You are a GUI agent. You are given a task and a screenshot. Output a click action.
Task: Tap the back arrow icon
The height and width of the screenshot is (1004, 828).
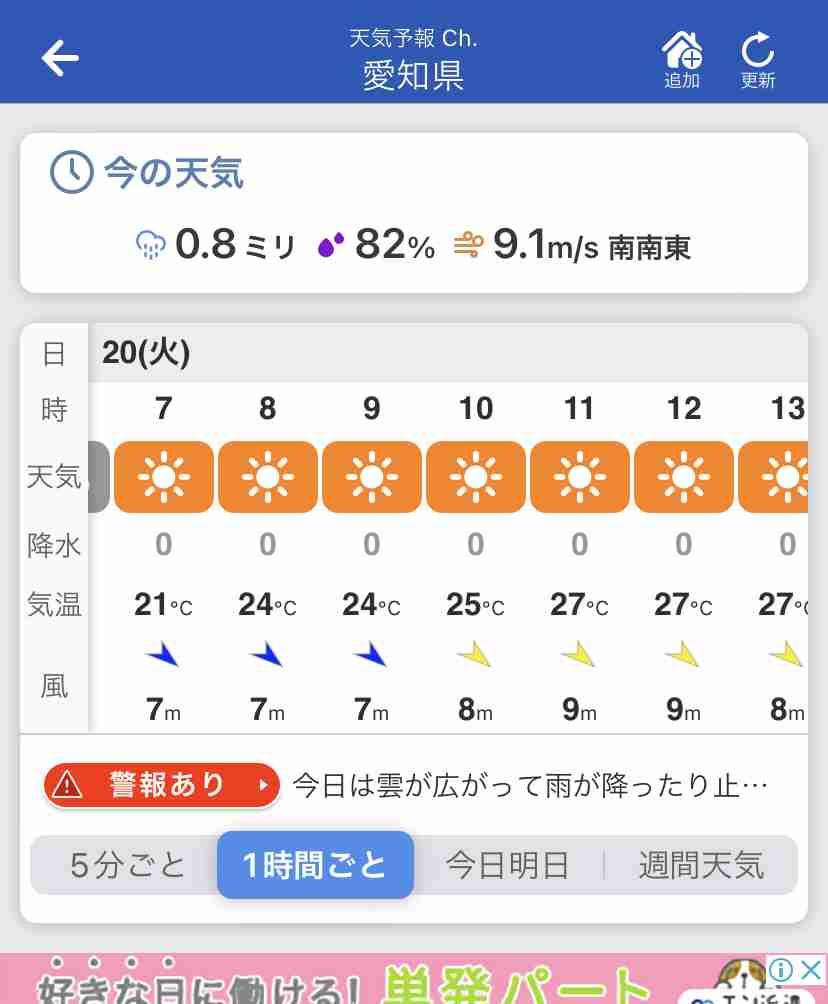pos(60,58)
